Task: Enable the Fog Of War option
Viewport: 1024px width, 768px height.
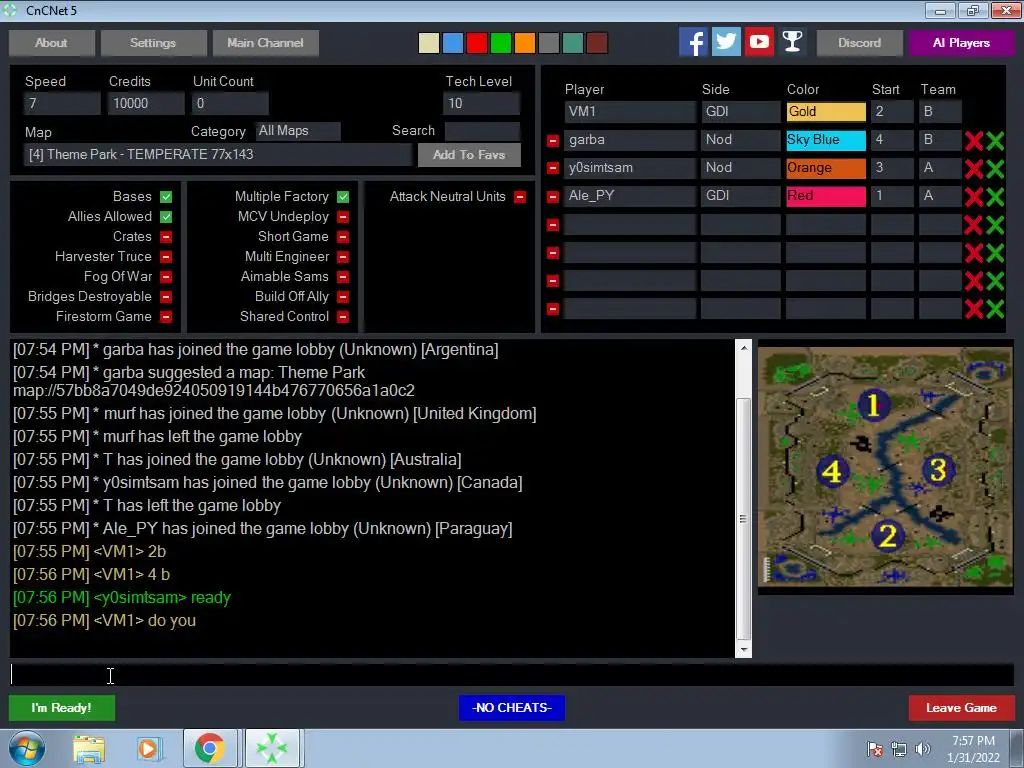Action: [166, 277]
